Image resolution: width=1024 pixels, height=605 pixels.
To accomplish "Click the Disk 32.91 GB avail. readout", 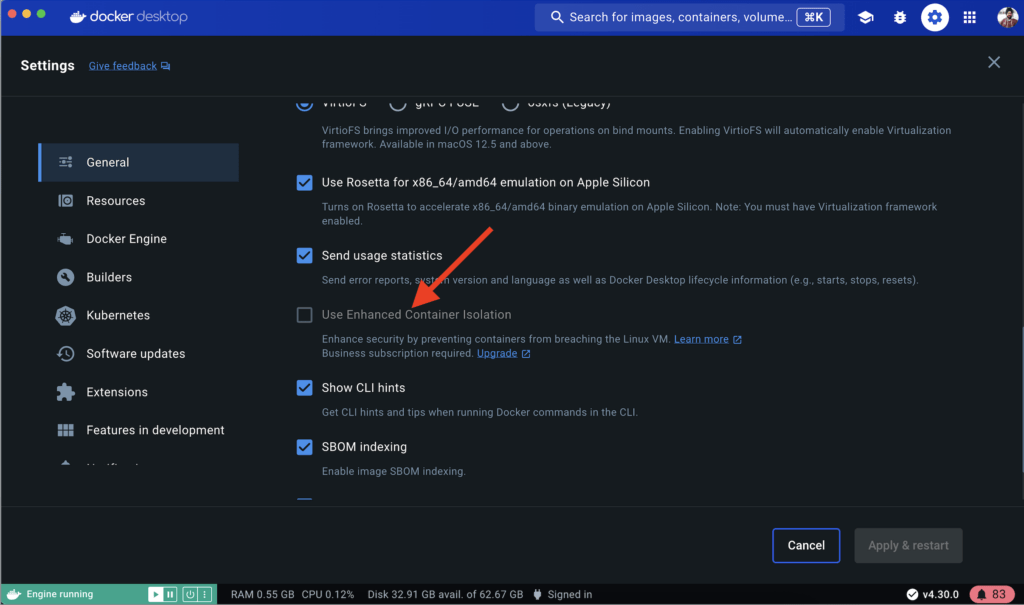I will [x=445, y=595].
